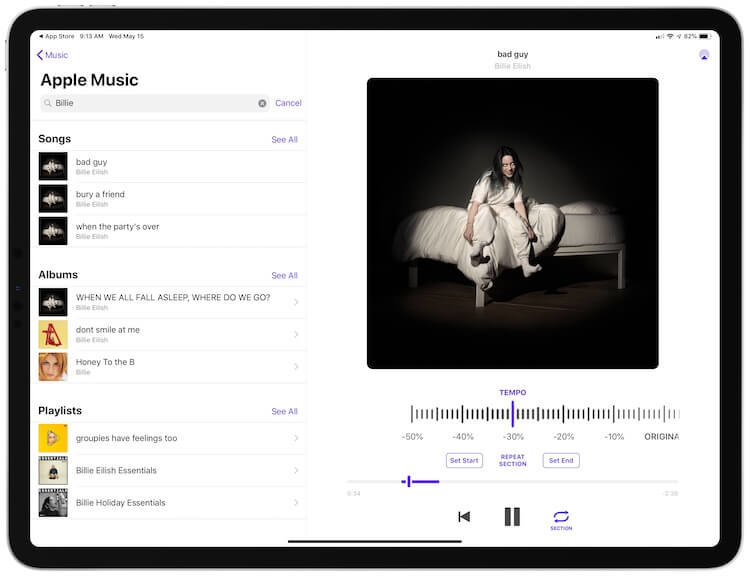The width and height of the screenshot is (750, 577).
Task: Expand WHEN WE ALL FALL ASLEEP chevron
Action: [x=296, y=302]
